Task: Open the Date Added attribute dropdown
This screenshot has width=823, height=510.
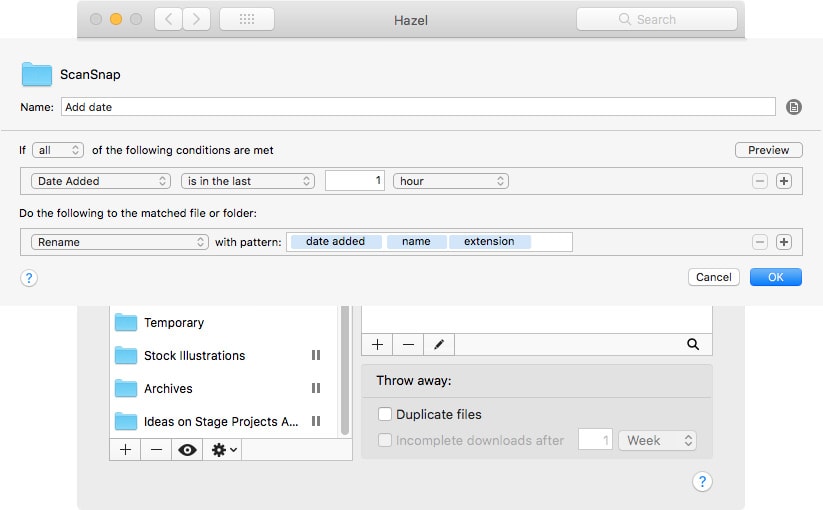Action: coord(101,181)
